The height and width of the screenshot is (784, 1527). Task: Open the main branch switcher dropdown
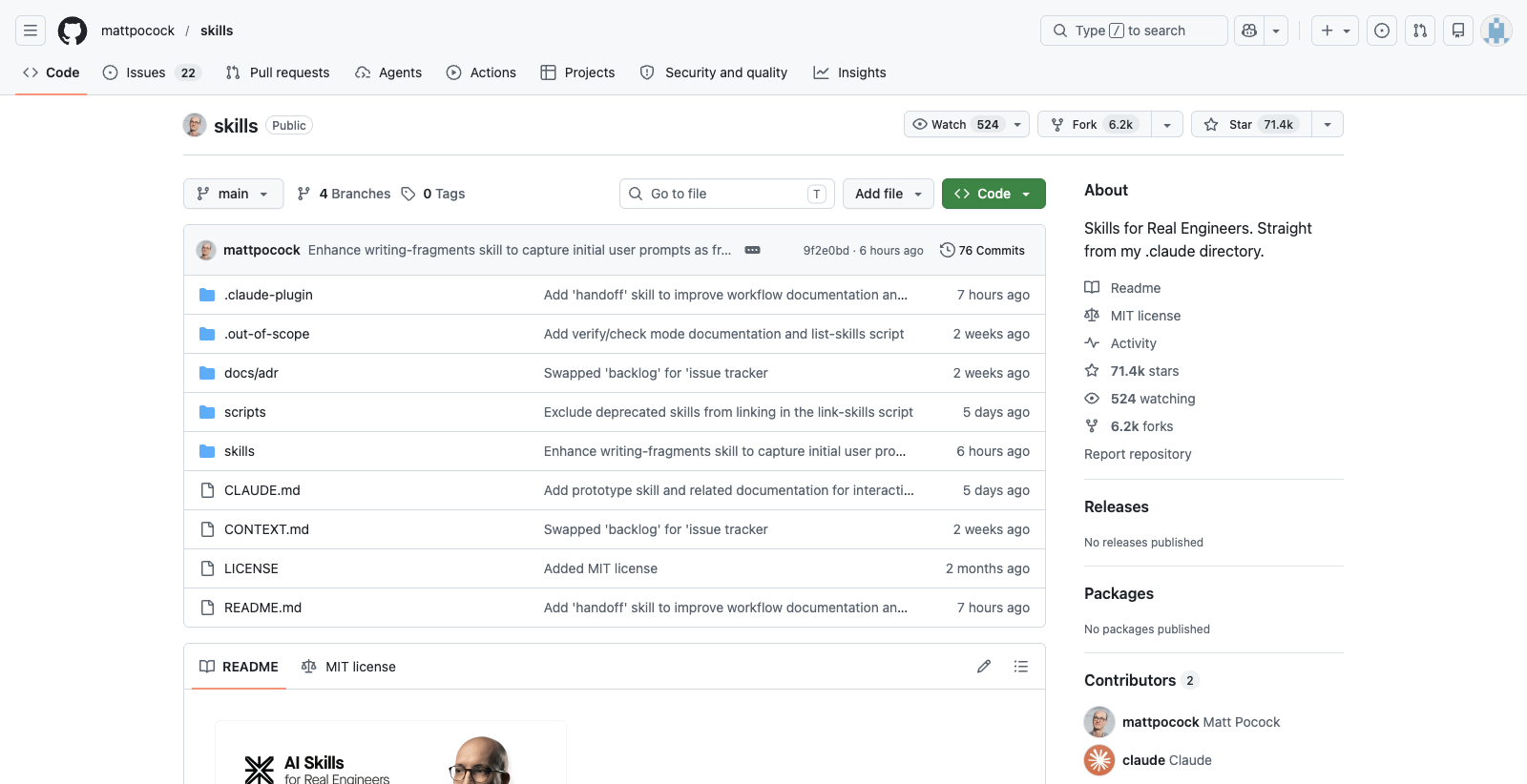point(233,194)
